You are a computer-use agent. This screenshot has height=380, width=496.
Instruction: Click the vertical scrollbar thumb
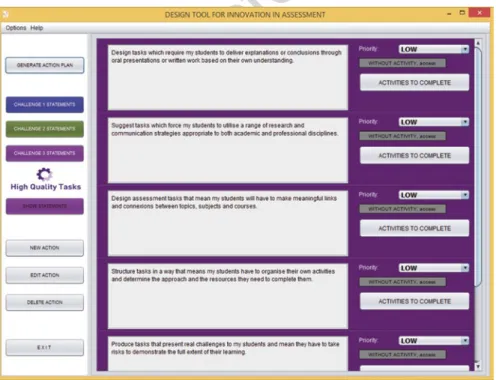[478, 167]
